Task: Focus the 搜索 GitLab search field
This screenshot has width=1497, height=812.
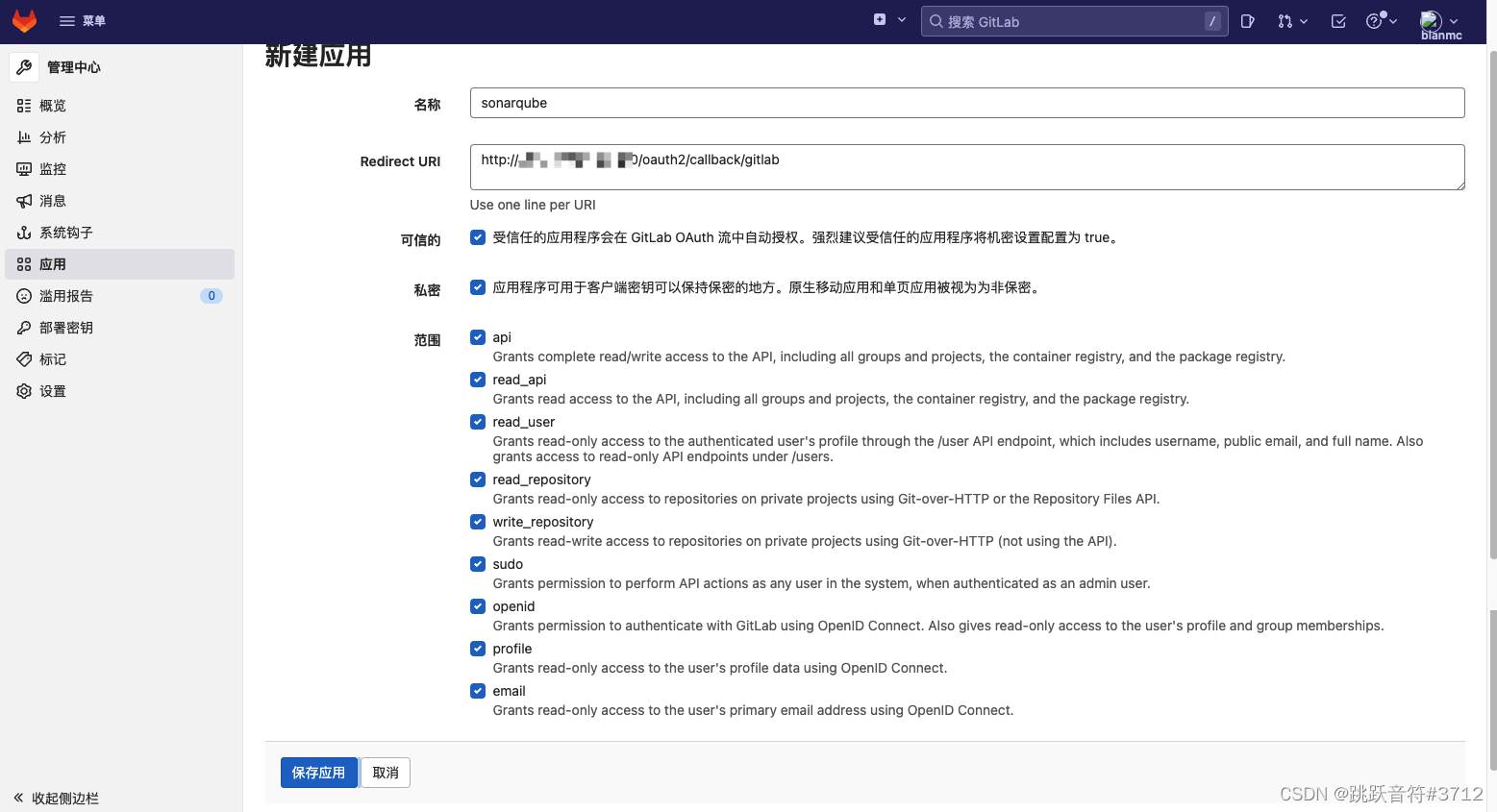Action: (x=1074, y=21)
